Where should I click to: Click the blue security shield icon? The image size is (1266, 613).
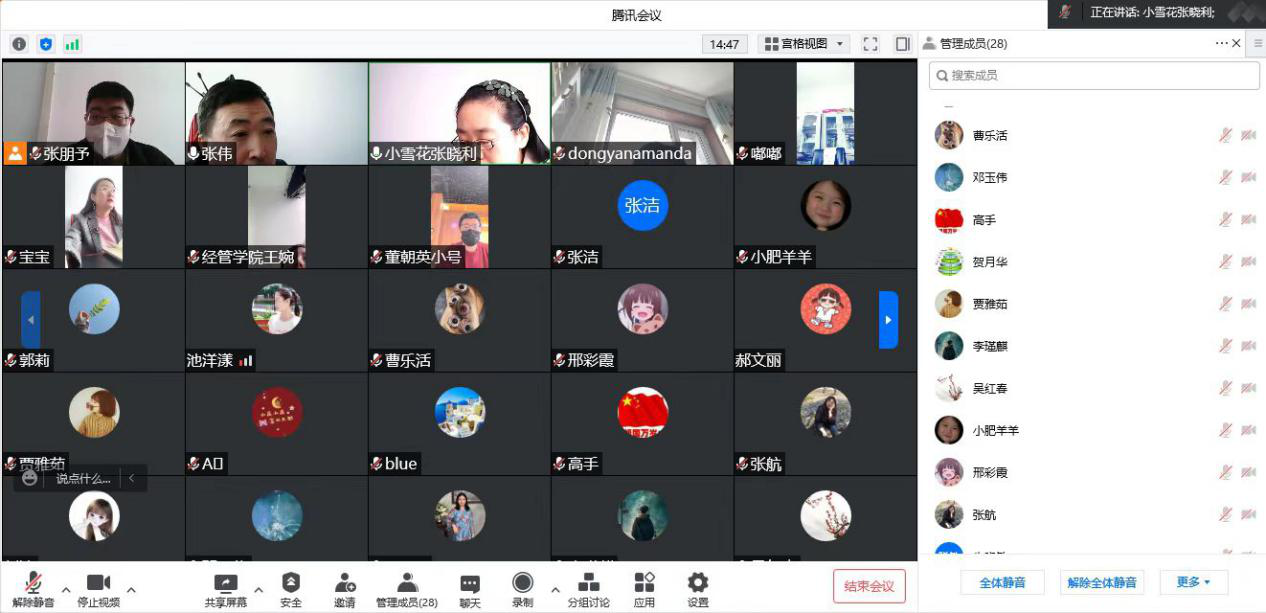tap(45, 44)
